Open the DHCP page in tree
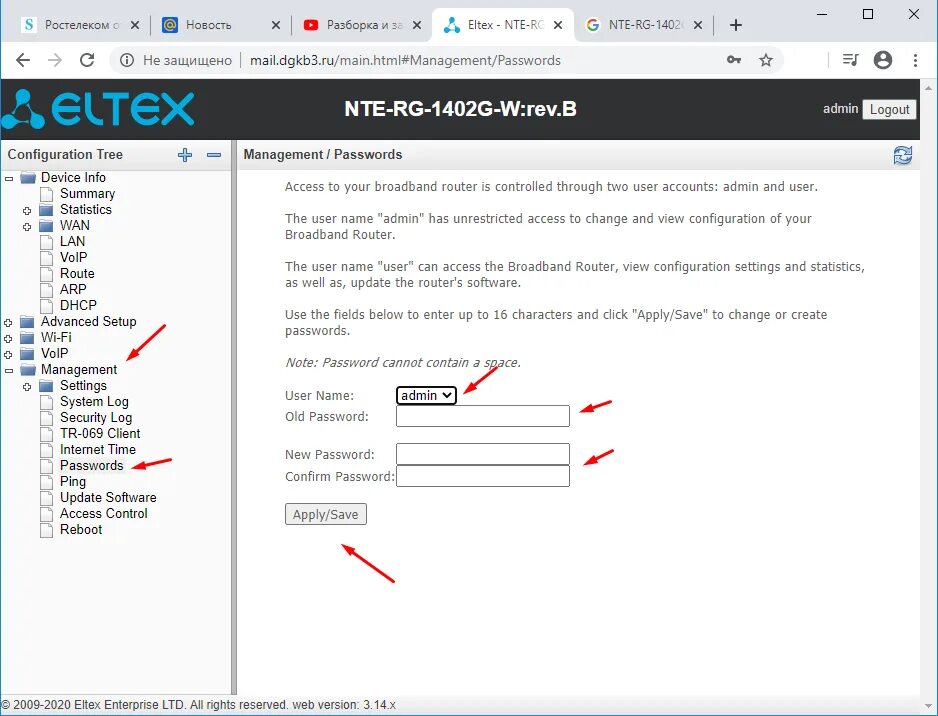Screen dimensions: 938x716 78,306
